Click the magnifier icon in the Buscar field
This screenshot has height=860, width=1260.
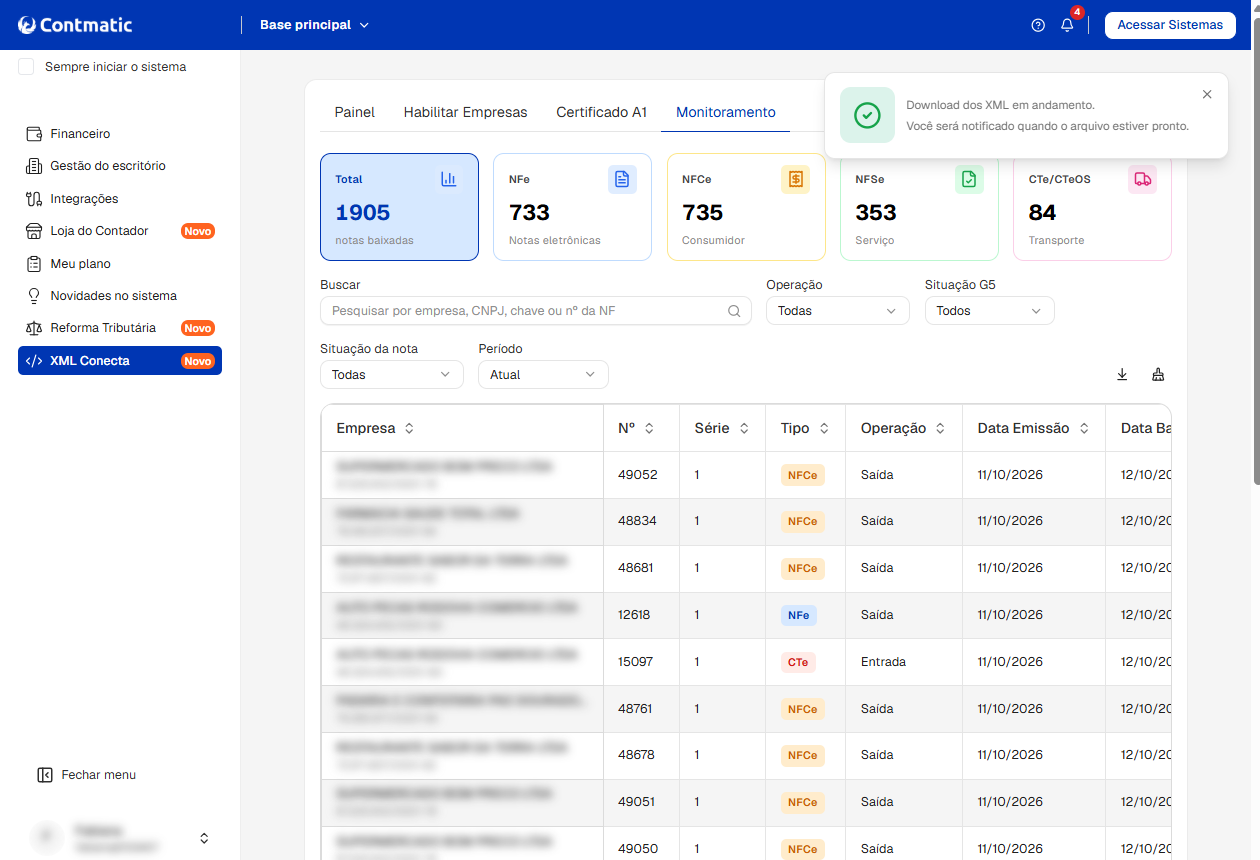[734, 311]
